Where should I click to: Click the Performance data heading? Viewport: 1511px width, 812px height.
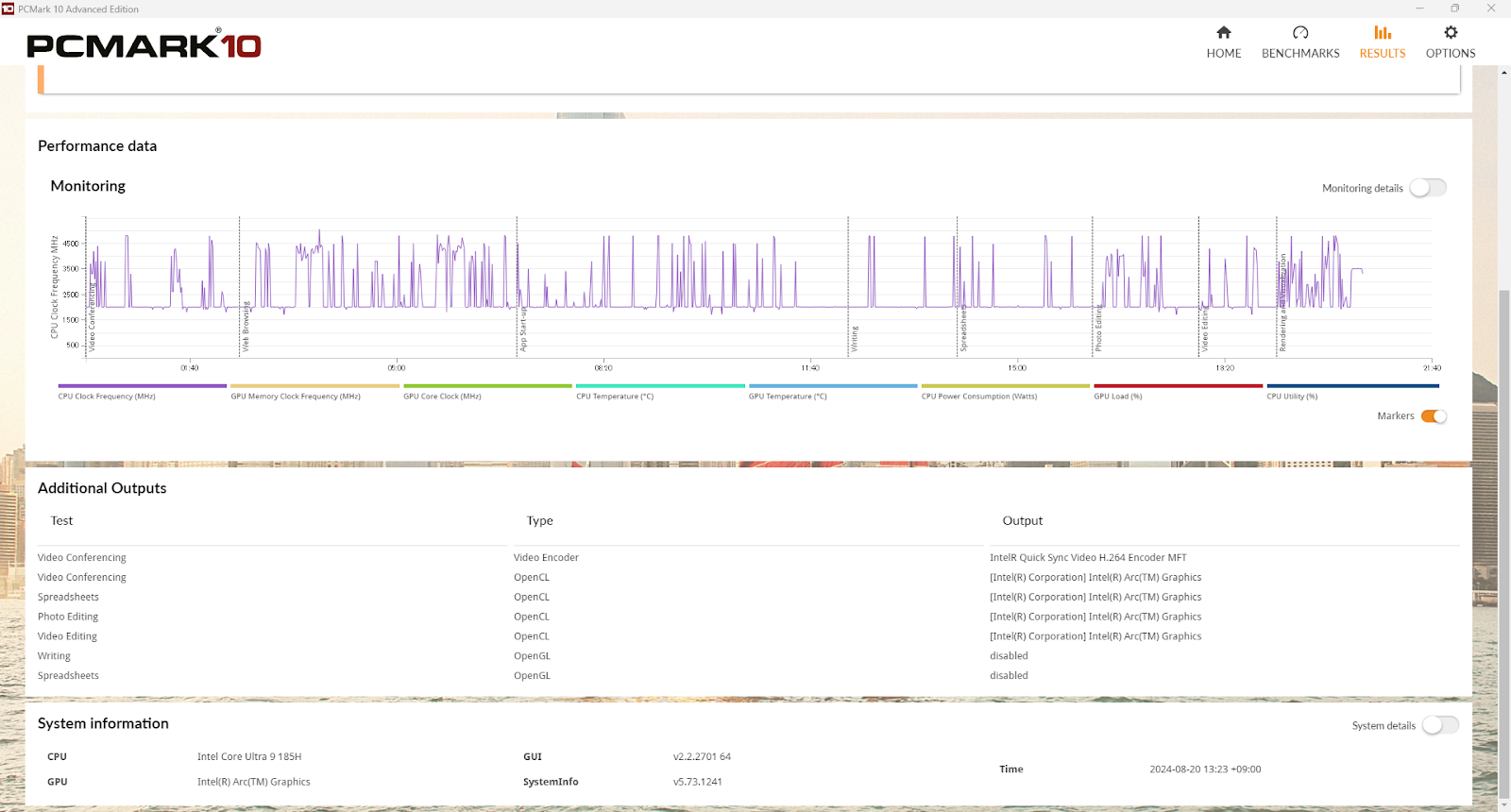(97, 146)
